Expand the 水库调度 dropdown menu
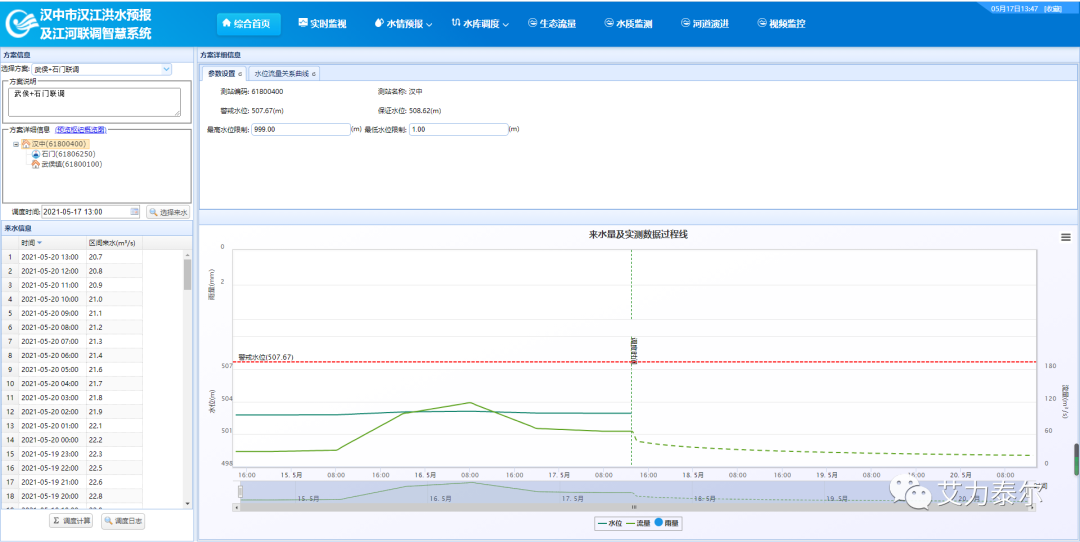This screenshot has width=1080, height=542. tap(481, 23)
